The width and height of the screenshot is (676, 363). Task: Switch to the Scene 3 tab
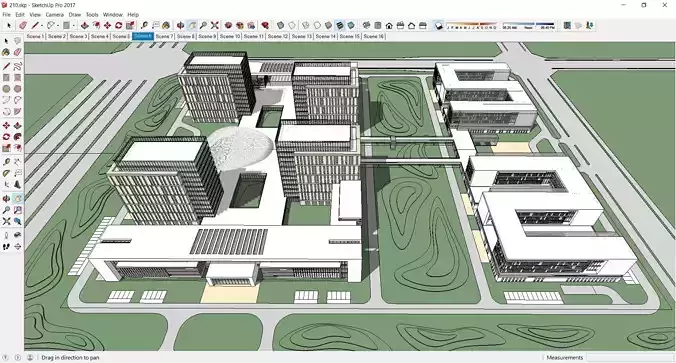tap(78, 36)
